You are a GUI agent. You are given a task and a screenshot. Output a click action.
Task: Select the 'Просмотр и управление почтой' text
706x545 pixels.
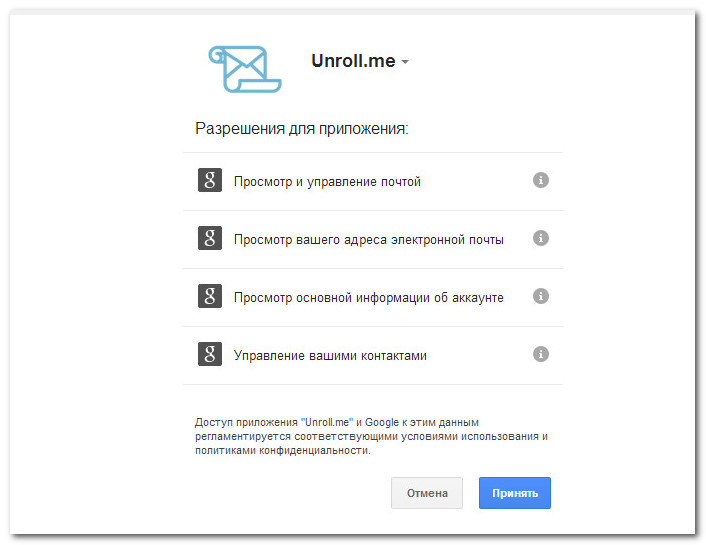click(x=327, y=182)
